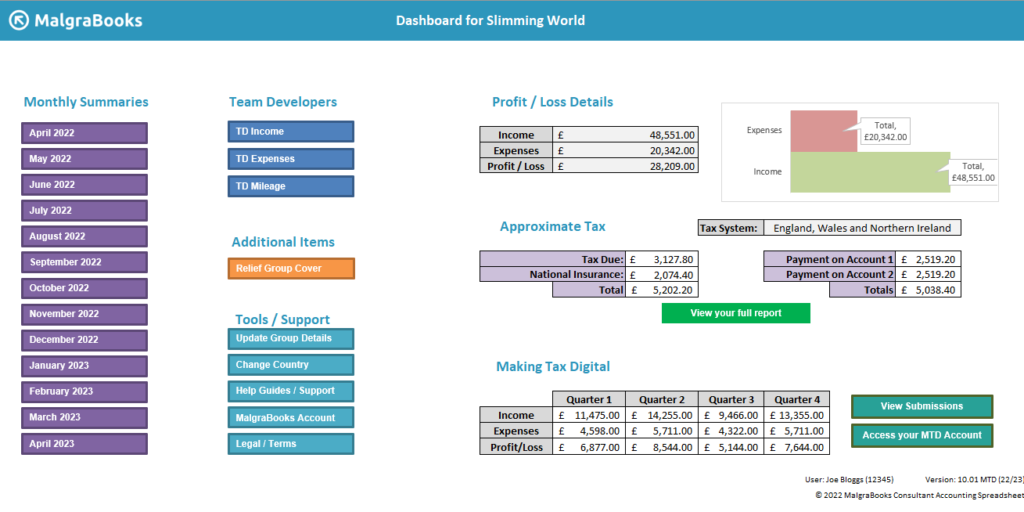
Task: Click the Quarter 3 column header
Action: tap(731, 399)
